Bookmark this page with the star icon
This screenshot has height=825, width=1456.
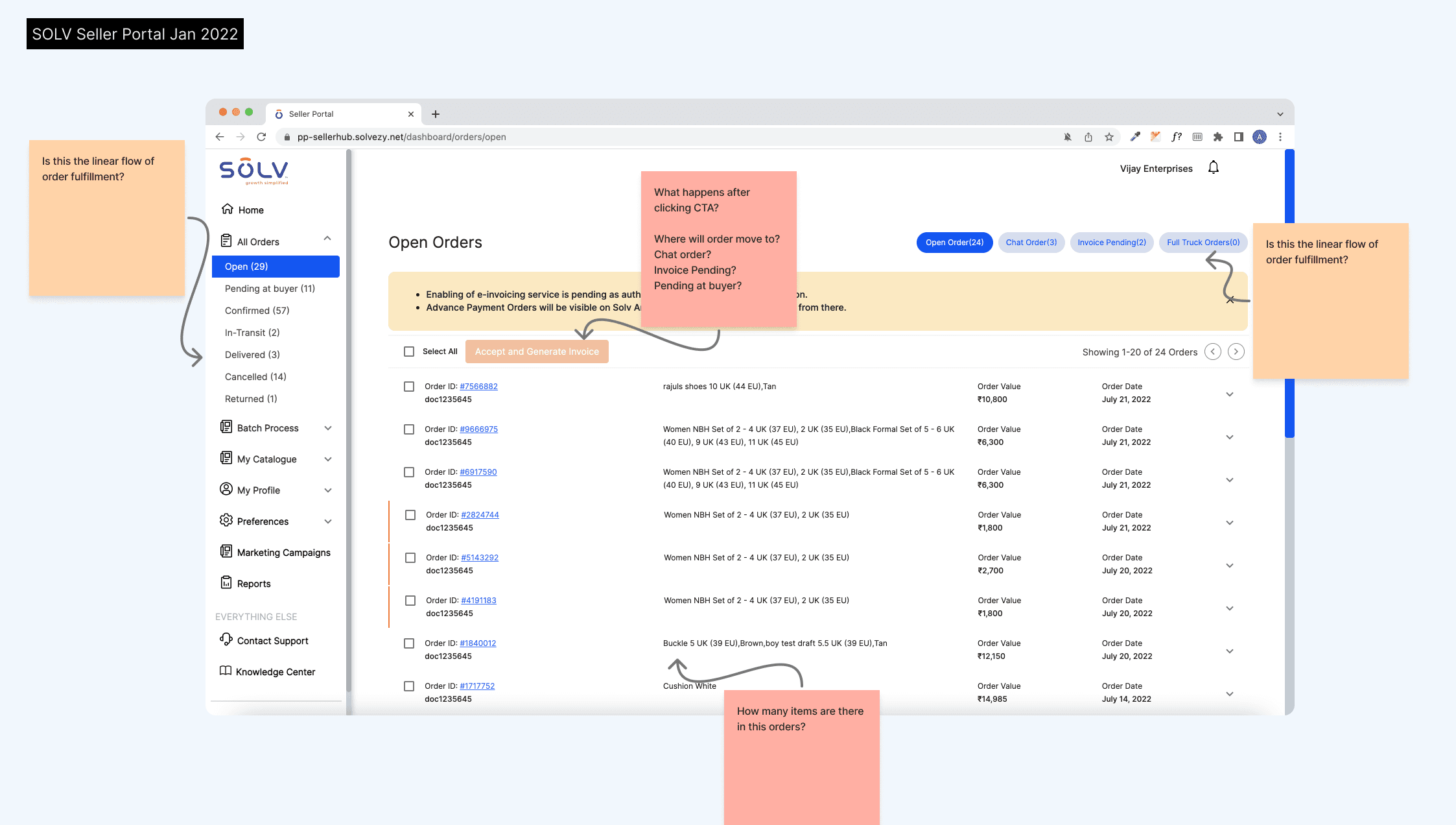(1109, 137)
